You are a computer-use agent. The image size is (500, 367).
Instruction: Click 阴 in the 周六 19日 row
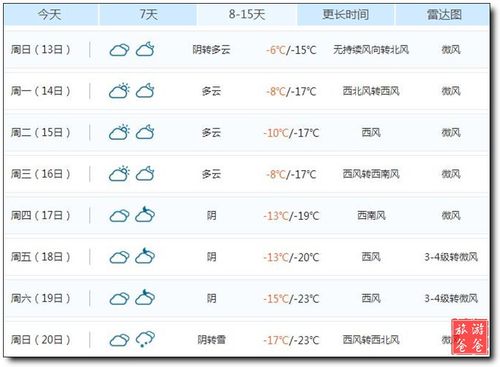[x=211, y=298]
